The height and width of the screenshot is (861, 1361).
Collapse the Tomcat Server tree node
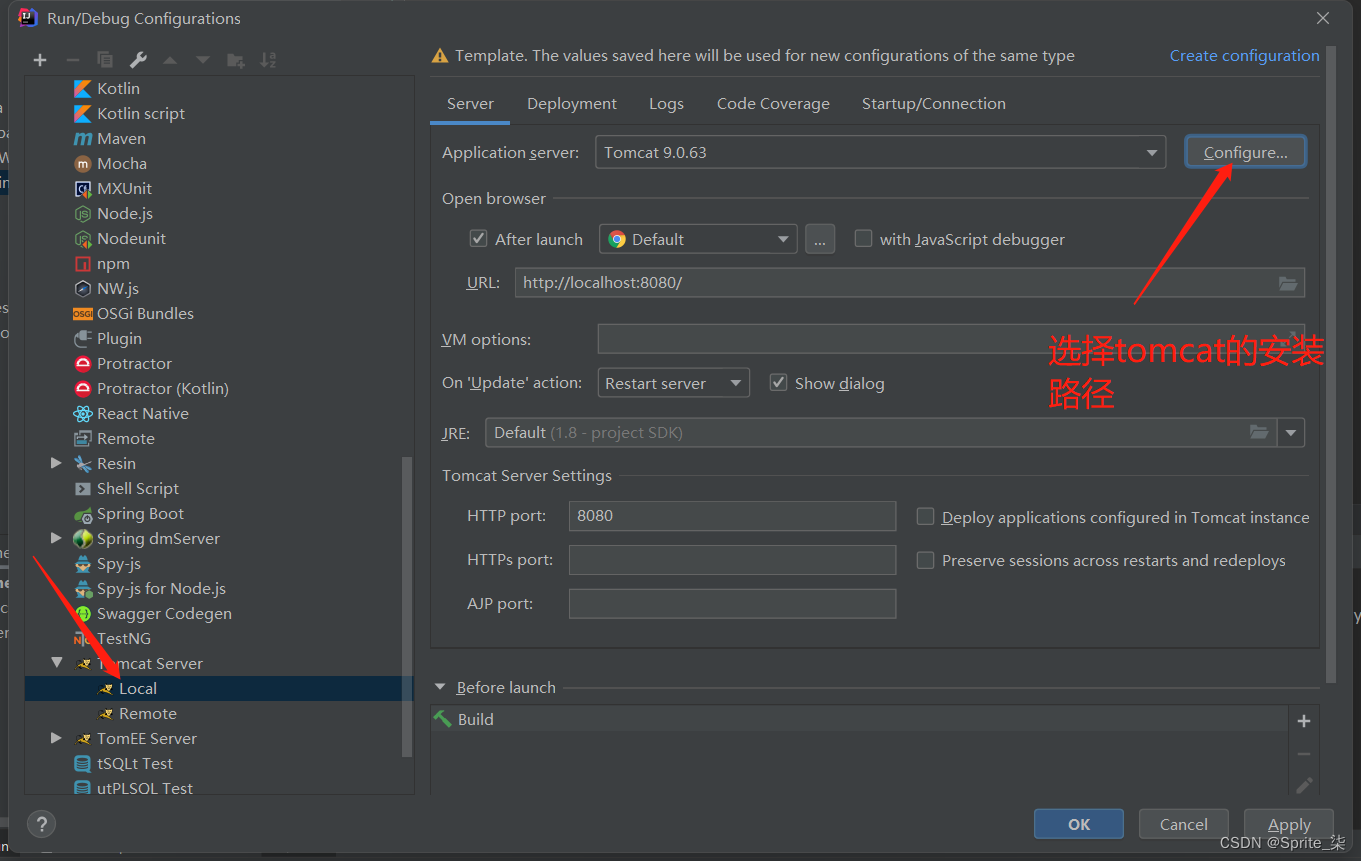click(x=56, y=663)
